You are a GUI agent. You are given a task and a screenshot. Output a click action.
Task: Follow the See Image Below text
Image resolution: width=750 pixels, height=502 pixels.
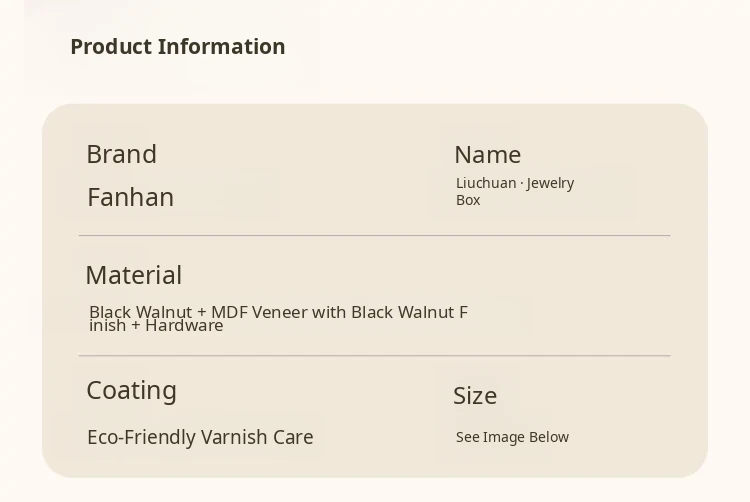click(512, 437)
